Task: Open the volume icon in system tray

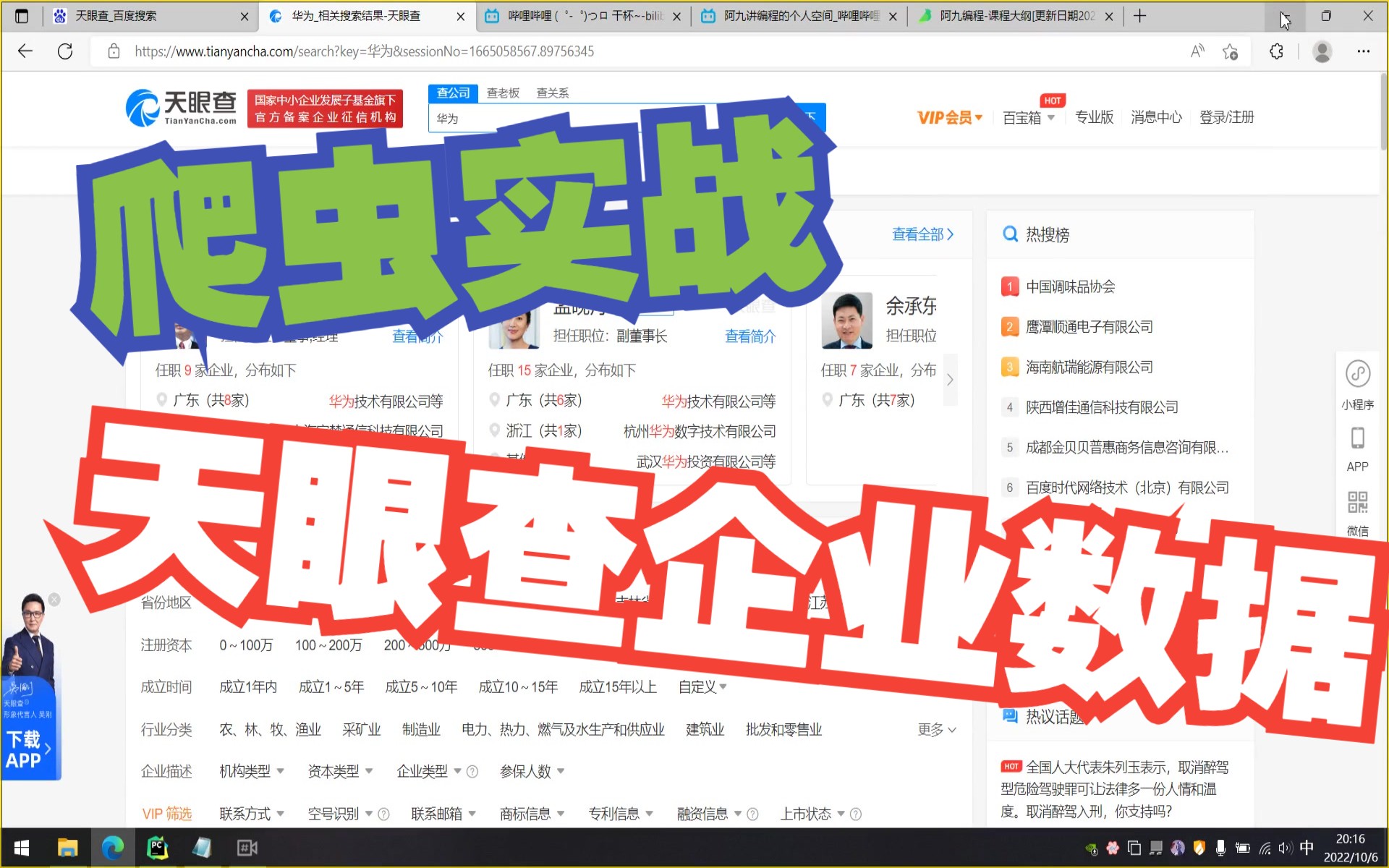Action: 1286,847
